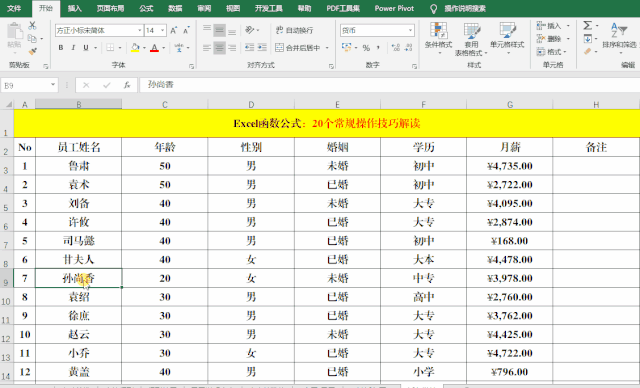Open 单元格样式 cell styles
Image resolution: width=640 pixels, height=388 pixels.
(x=507, y=38)
